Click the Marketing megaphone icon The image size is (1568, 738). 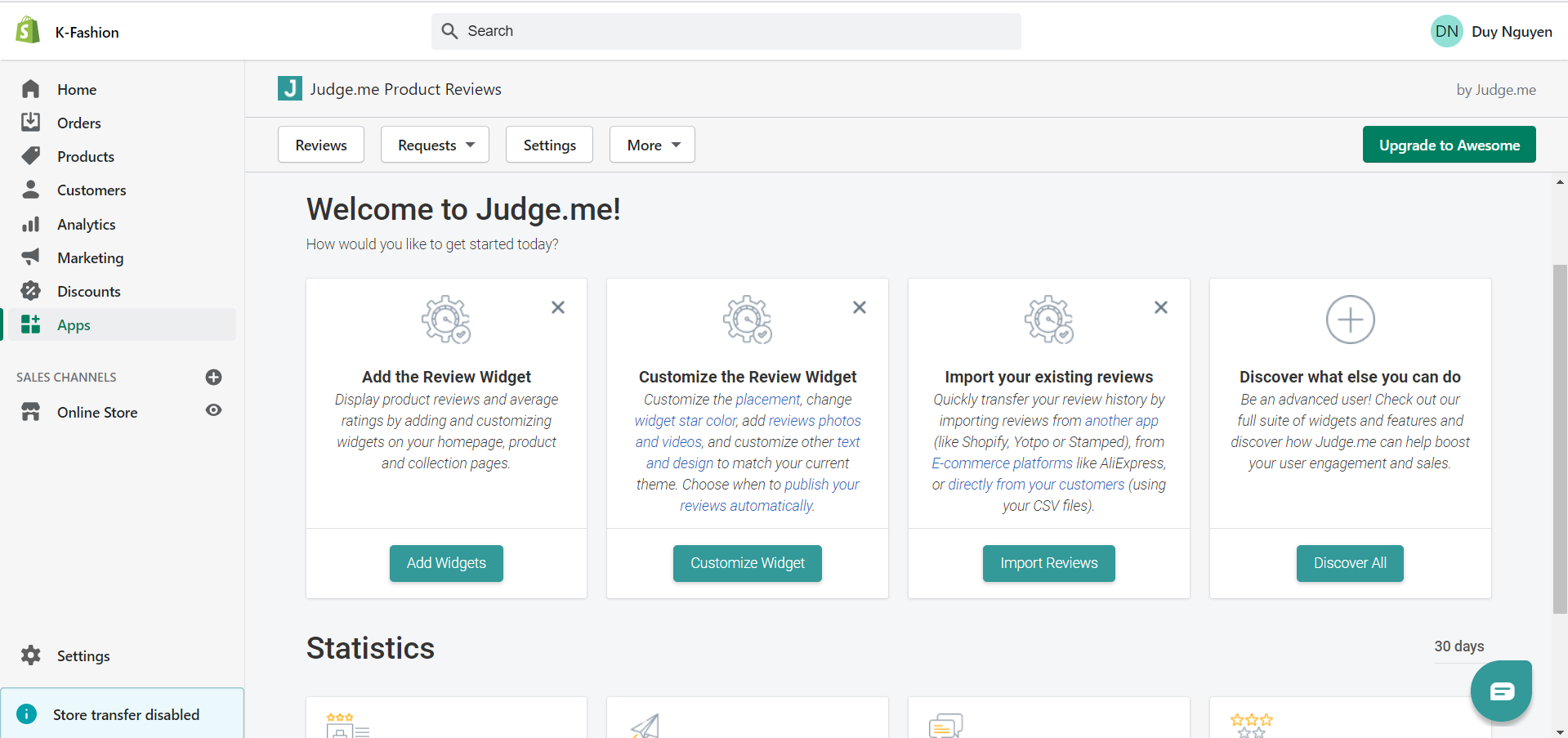[x=31, y=257]
